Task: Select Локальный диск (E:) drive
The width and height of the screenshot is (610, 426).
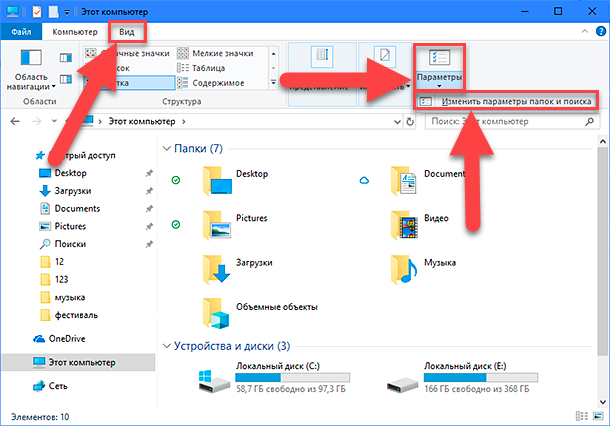Action: pyautogui.click(x=463, y=377)
